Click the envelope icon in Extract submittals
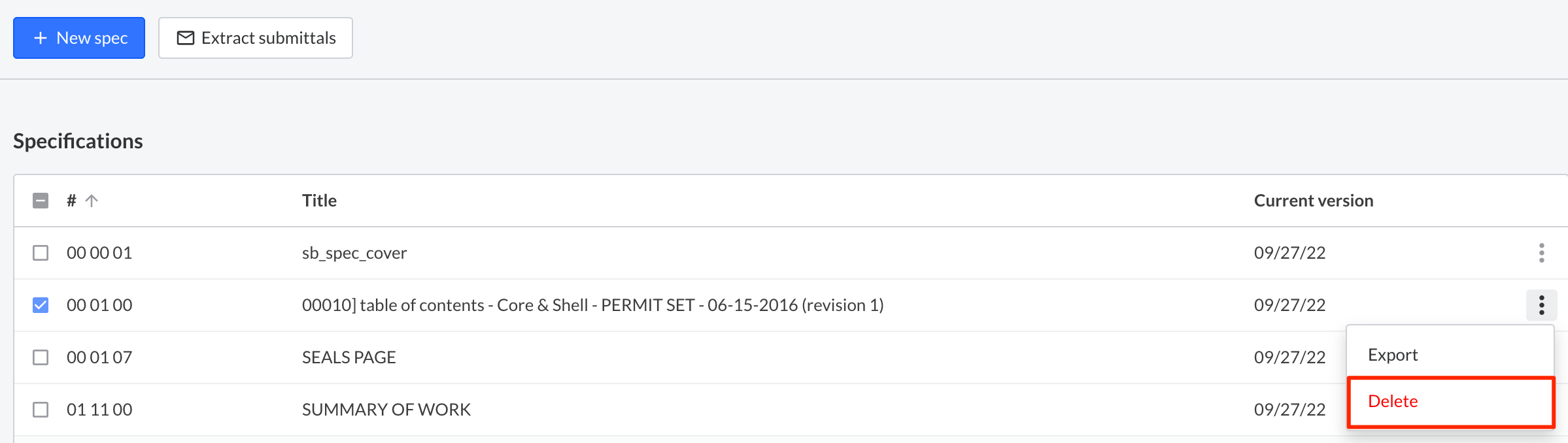The image size is (1568, 443). [x=186, y=38]
